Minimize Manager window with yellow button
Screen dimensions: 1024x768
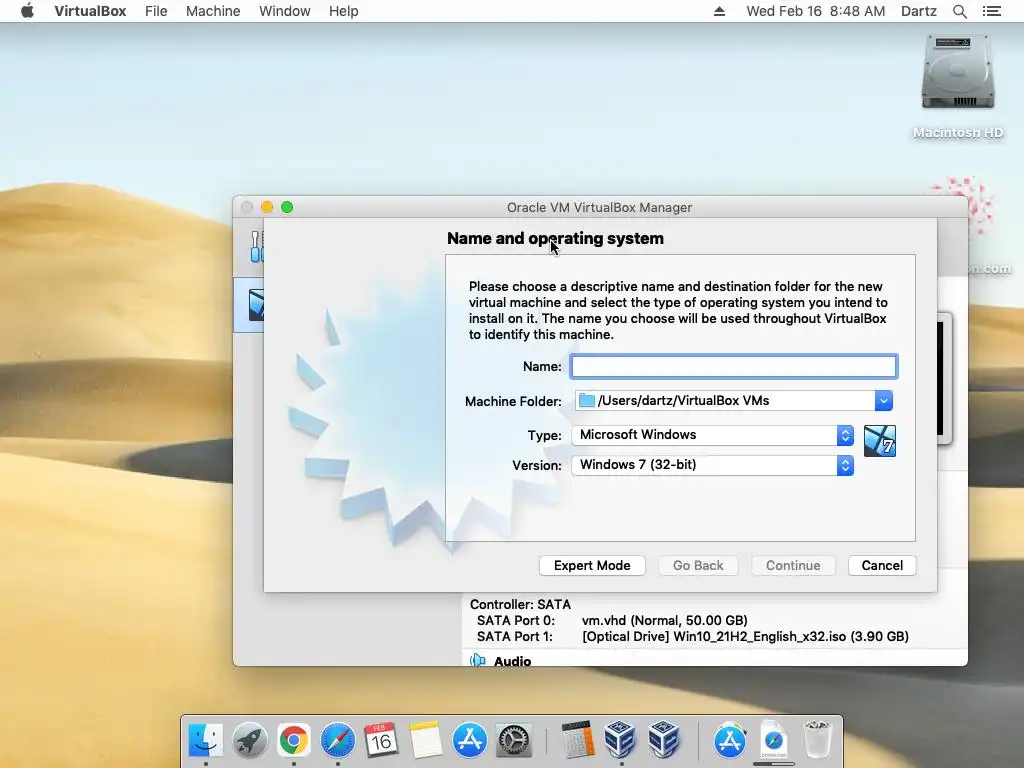[266, 207]
